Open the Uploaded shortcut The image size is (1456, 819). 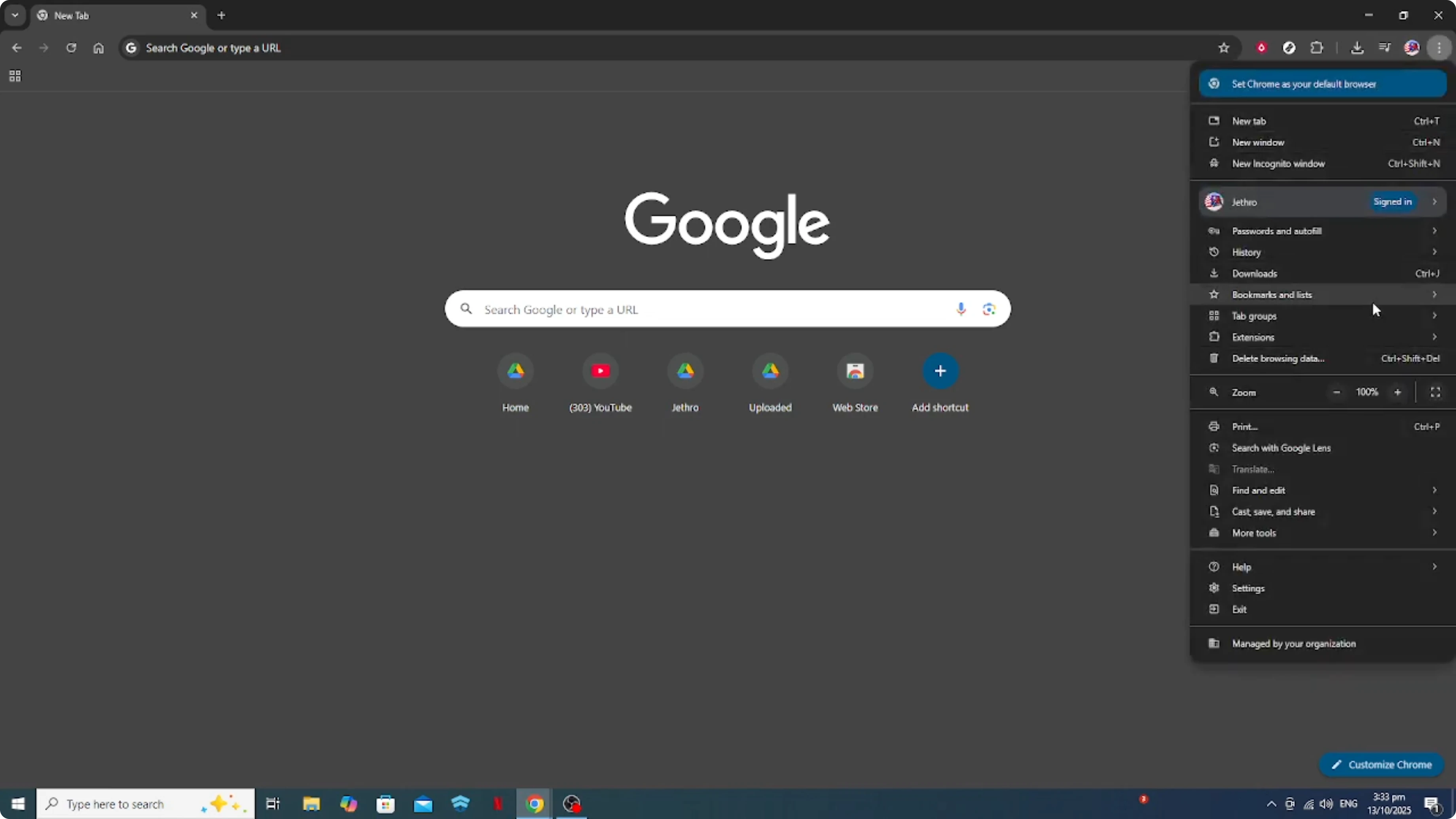click(x=770, y=383)
